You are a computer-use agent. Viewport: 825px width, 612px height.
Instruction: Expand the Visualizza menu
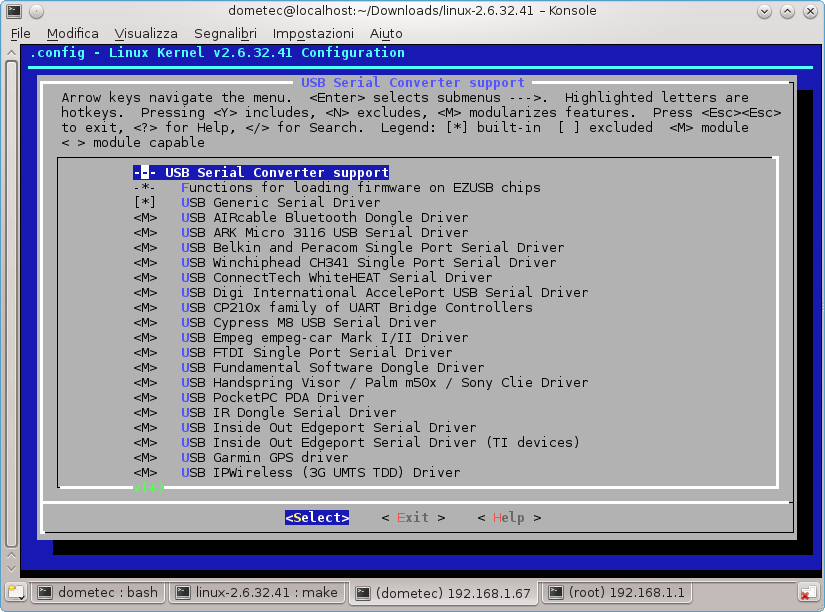click(146, 33)
